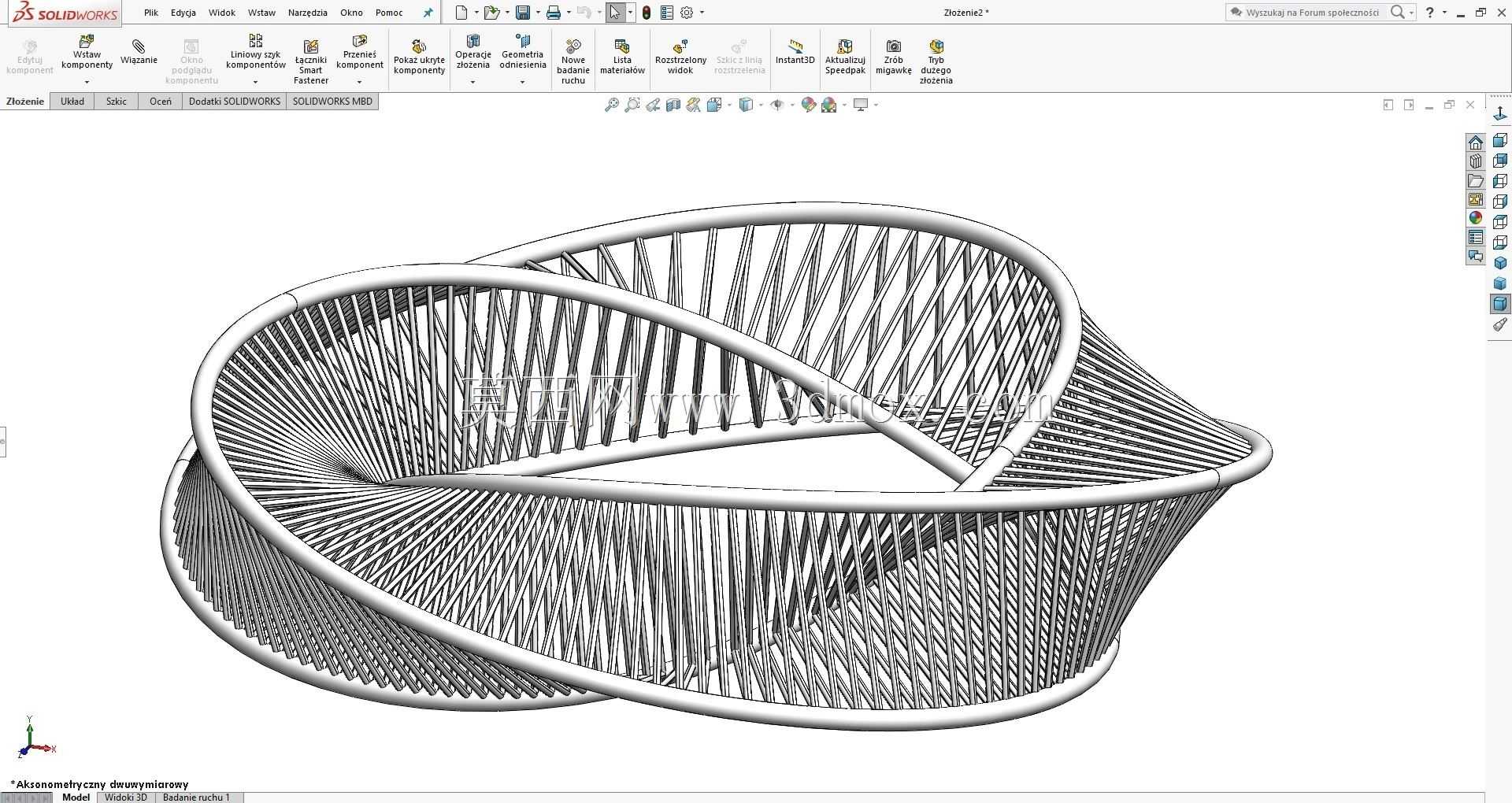Click the Łączniki Smart Fastener icon
Screen dimensions: 1512x803
[x=311, y=47]
